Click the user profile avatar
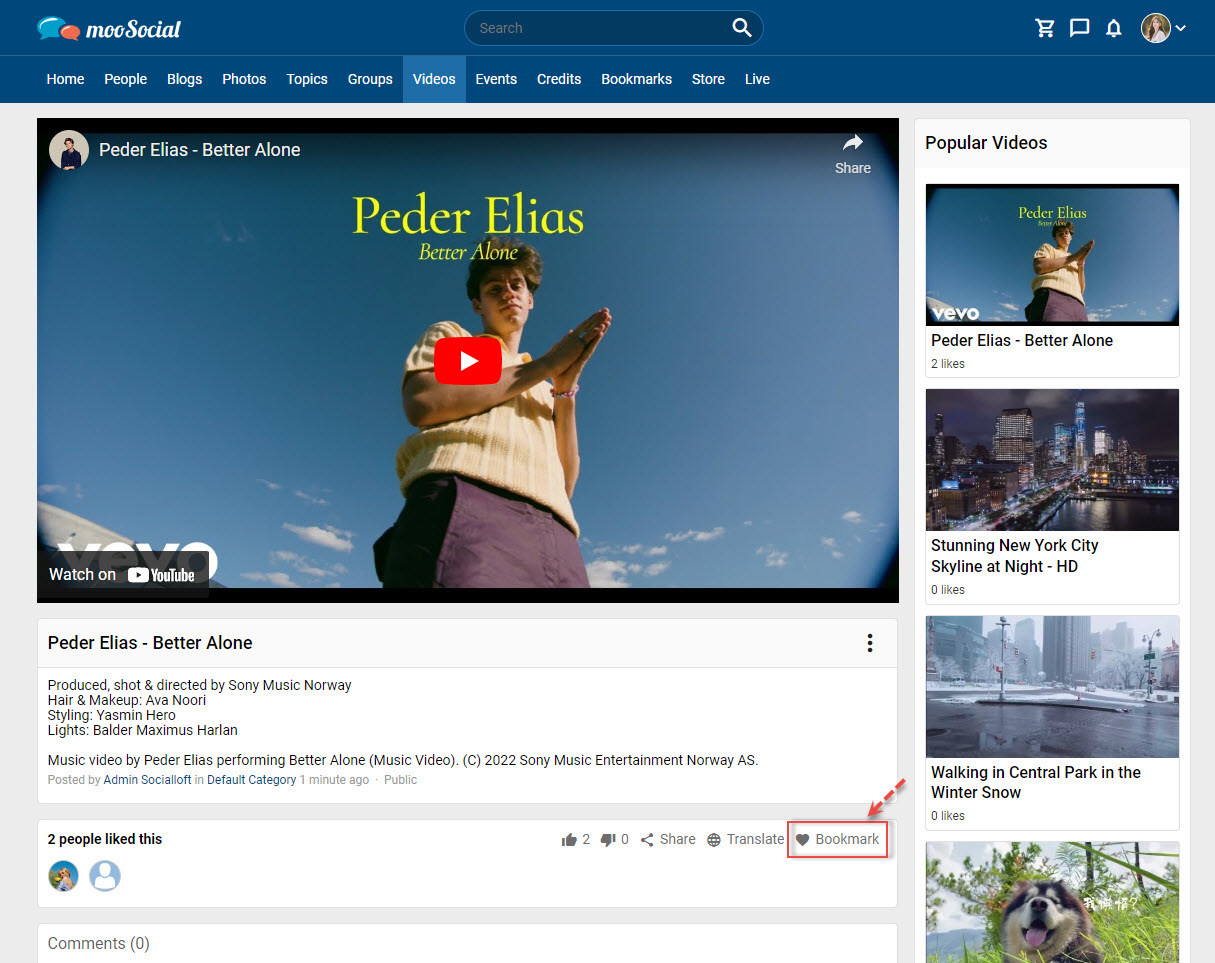1215x963 pixels. (1156, 28)
